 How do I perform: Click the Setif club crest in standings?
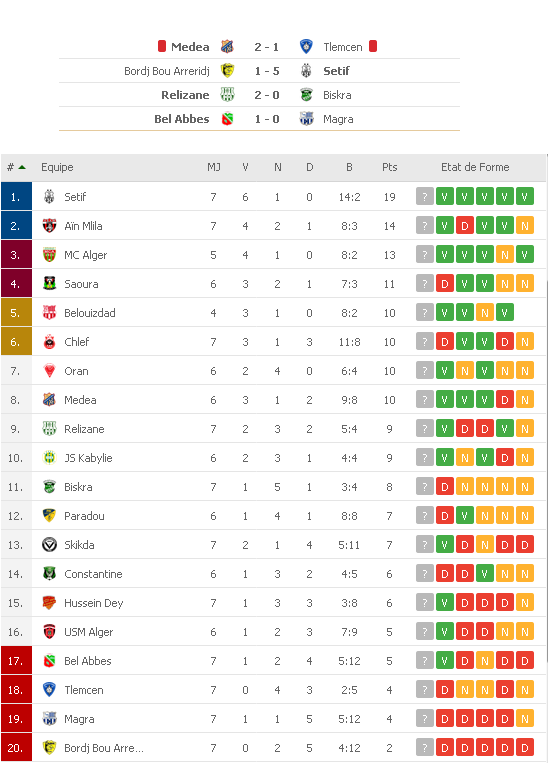(49, 197)
